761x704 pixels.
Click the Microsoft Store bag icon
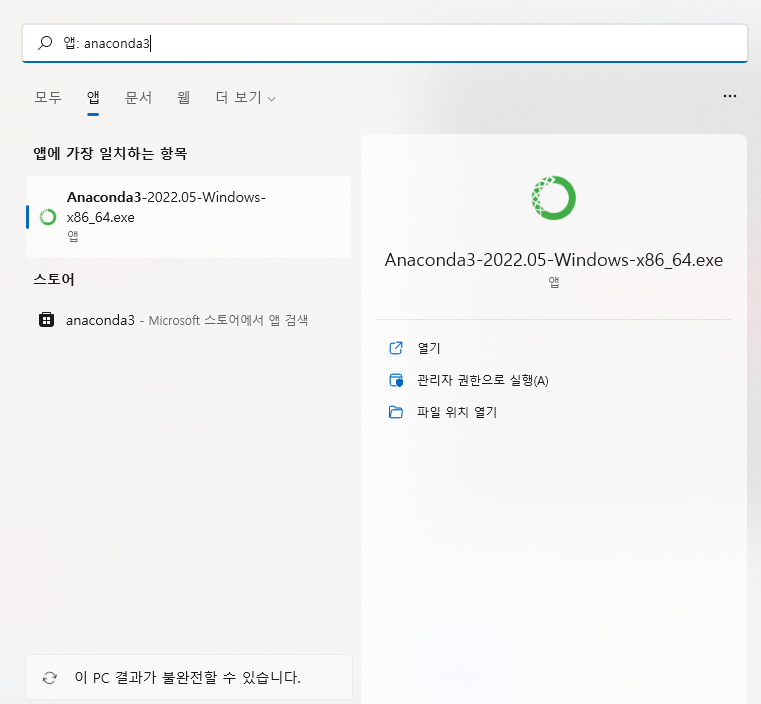click(47, 320)
